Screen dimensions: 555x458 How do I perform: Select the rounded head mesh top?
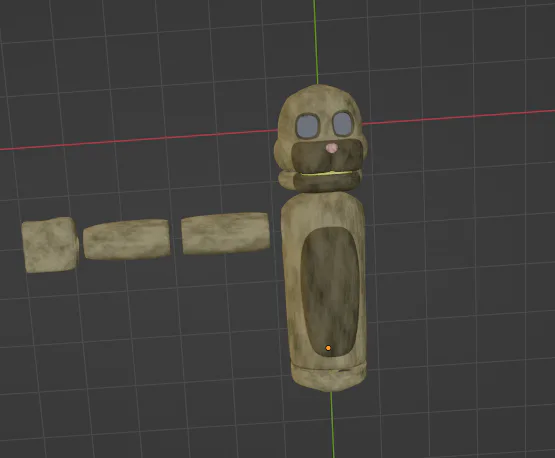(320, 100)
